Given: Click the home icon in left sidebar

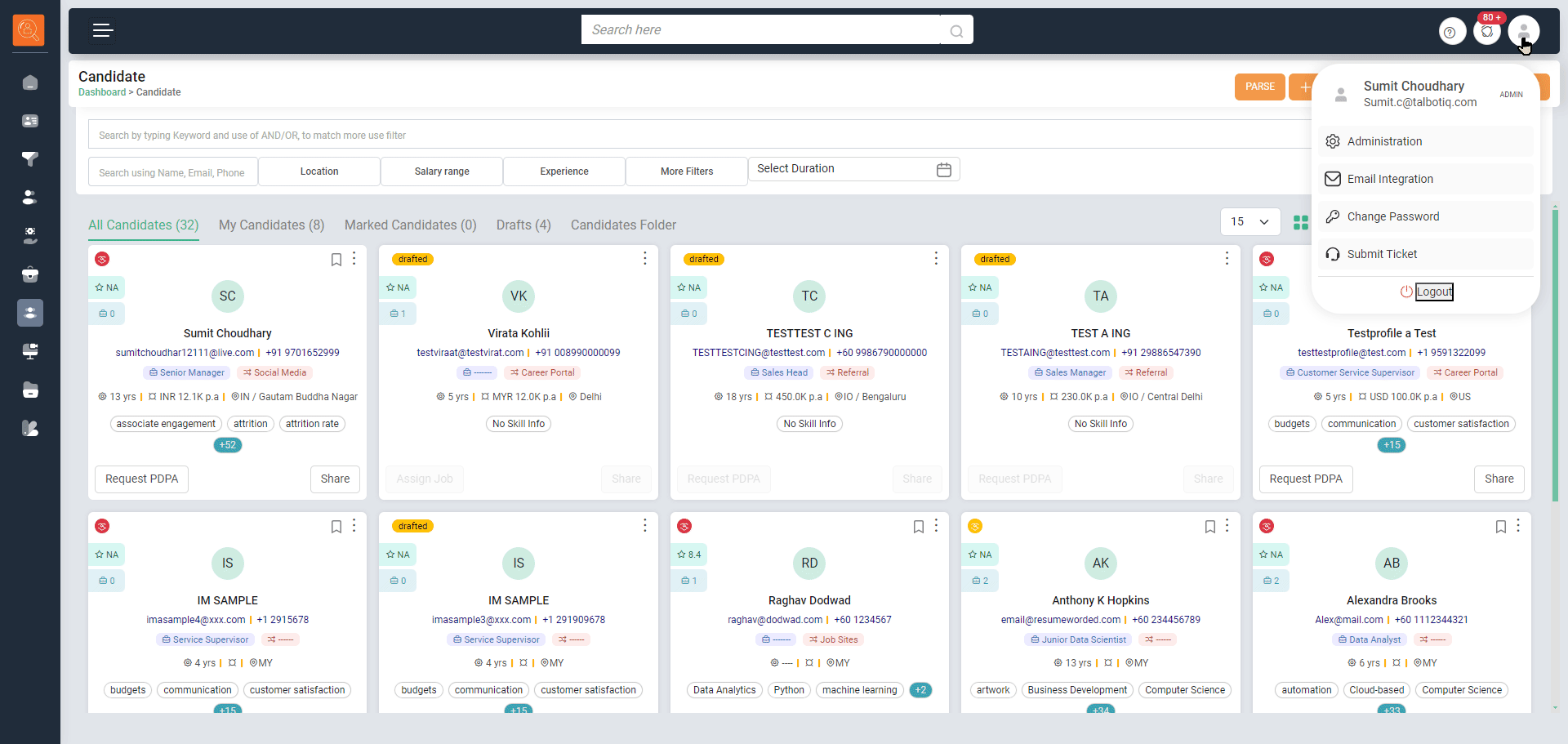Looking at the screenshot, I should click(30, 82).
